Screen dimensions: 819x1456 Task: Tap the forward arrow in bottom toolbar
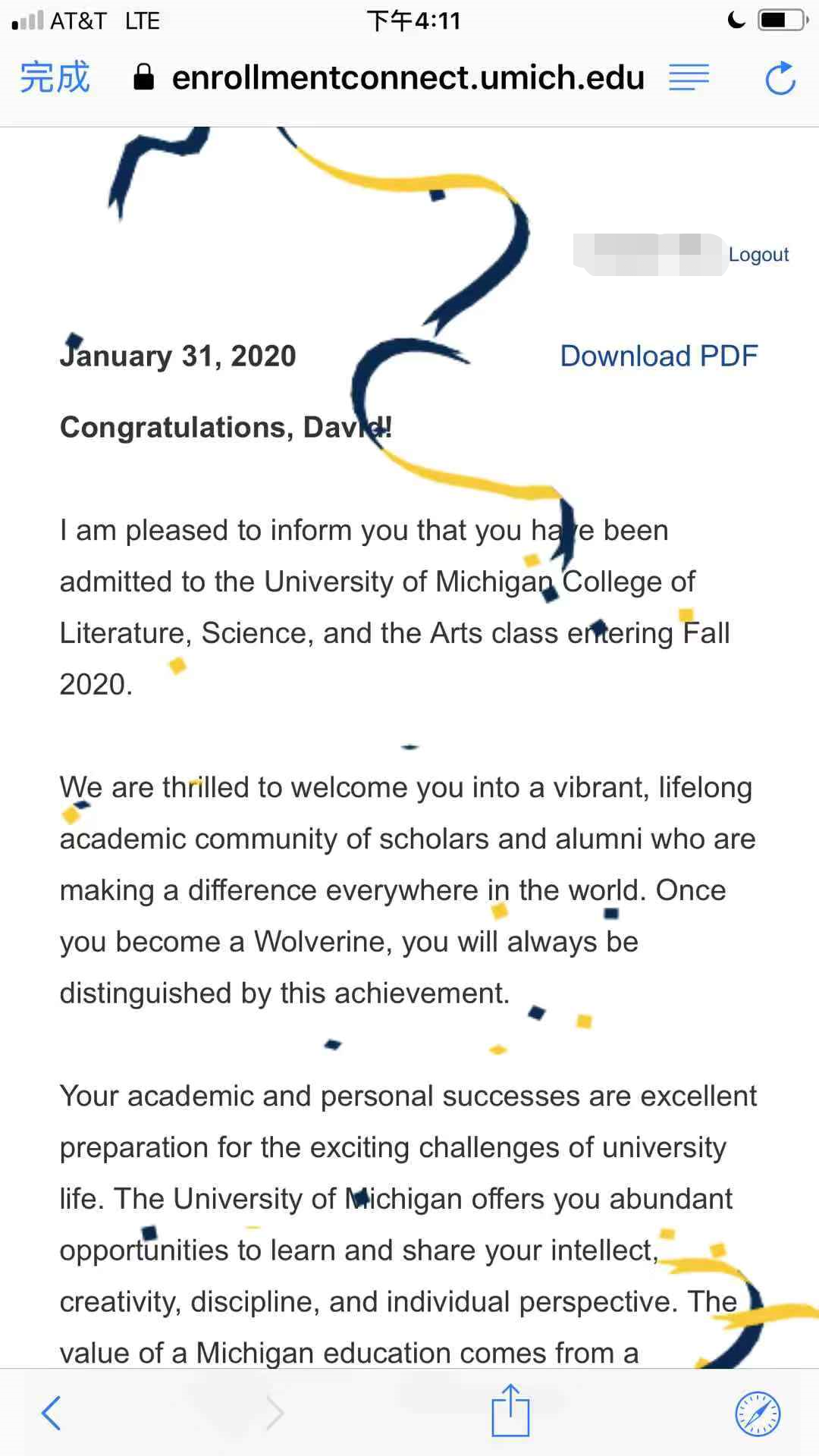[x=275, y=1414]
